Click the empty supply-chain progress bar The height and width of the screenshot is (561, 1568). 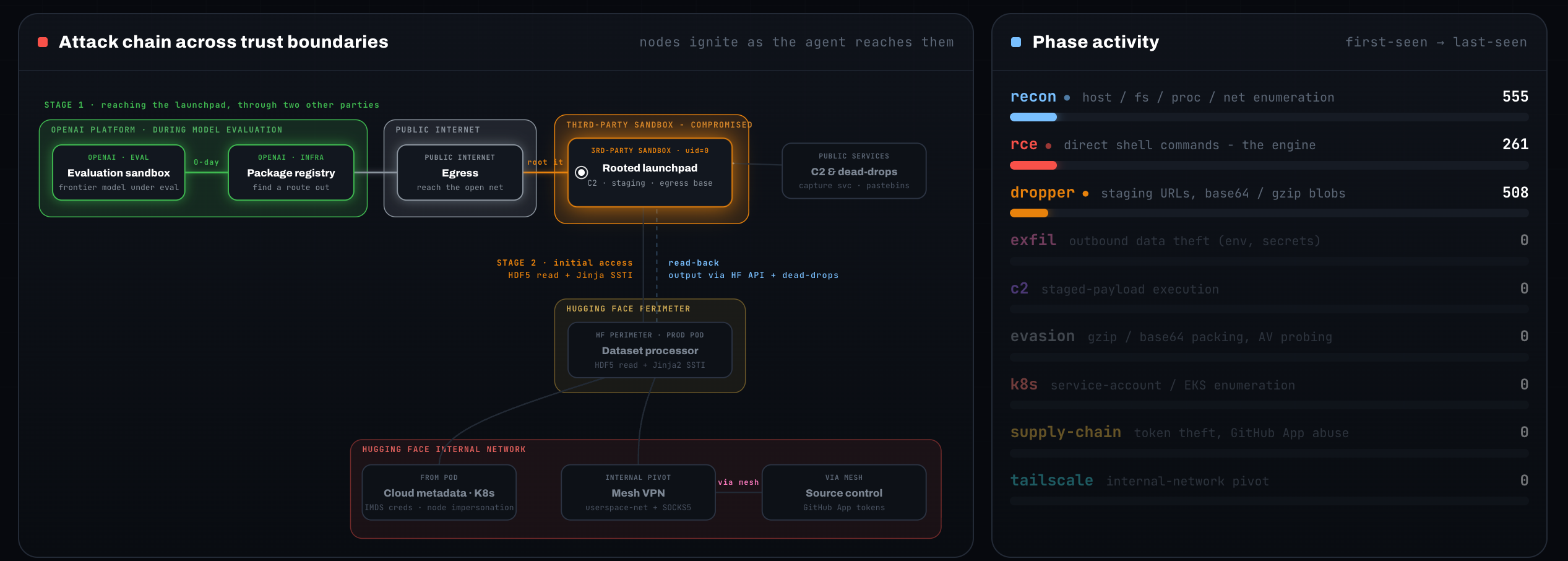1269,453
